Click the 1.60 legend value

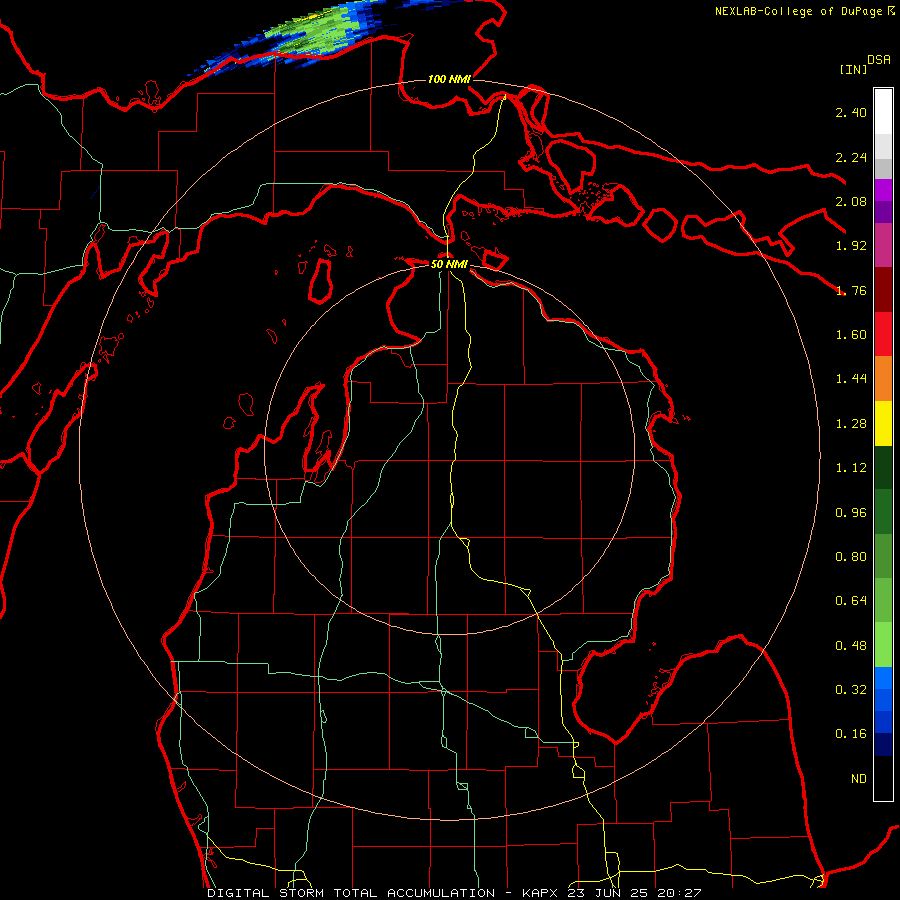(851, 335)
